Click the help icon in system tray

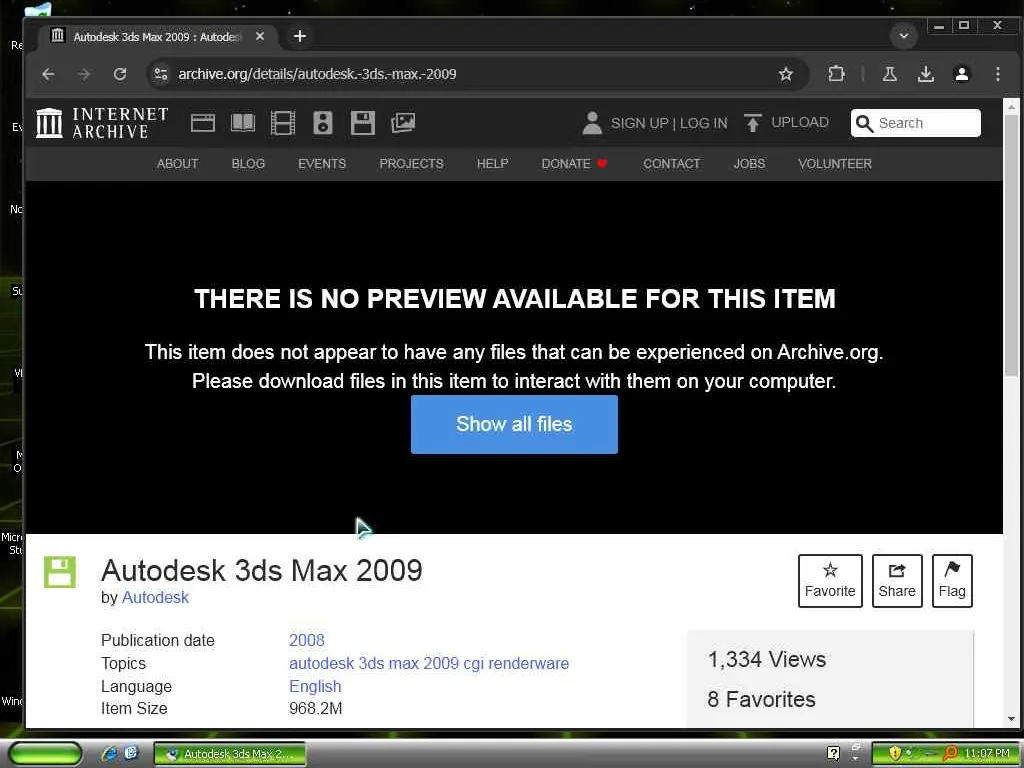pos(833,753)
